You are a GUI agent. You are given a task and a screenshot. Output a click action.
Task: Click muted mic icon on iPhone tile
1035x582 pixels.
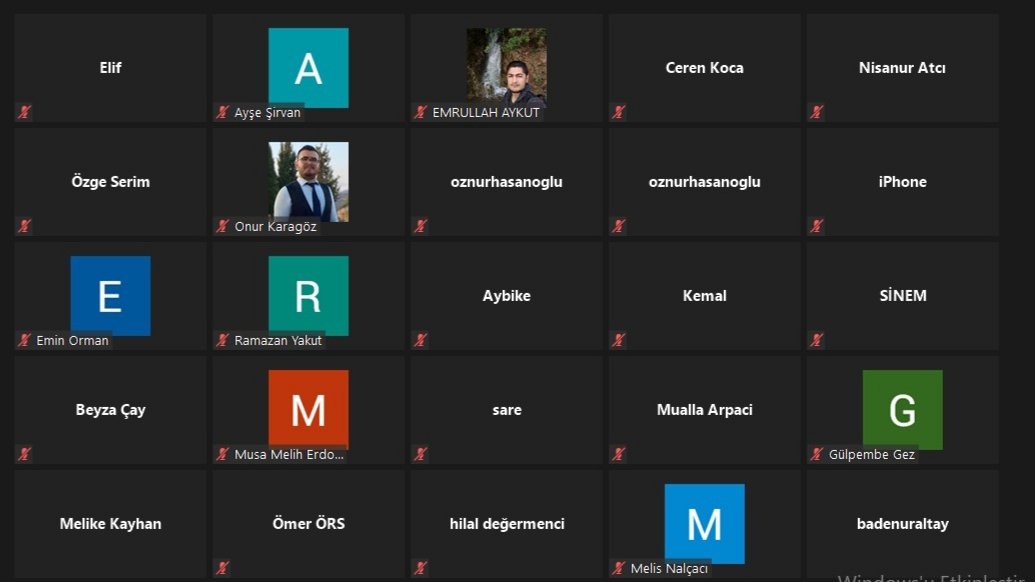pos(817,226)
